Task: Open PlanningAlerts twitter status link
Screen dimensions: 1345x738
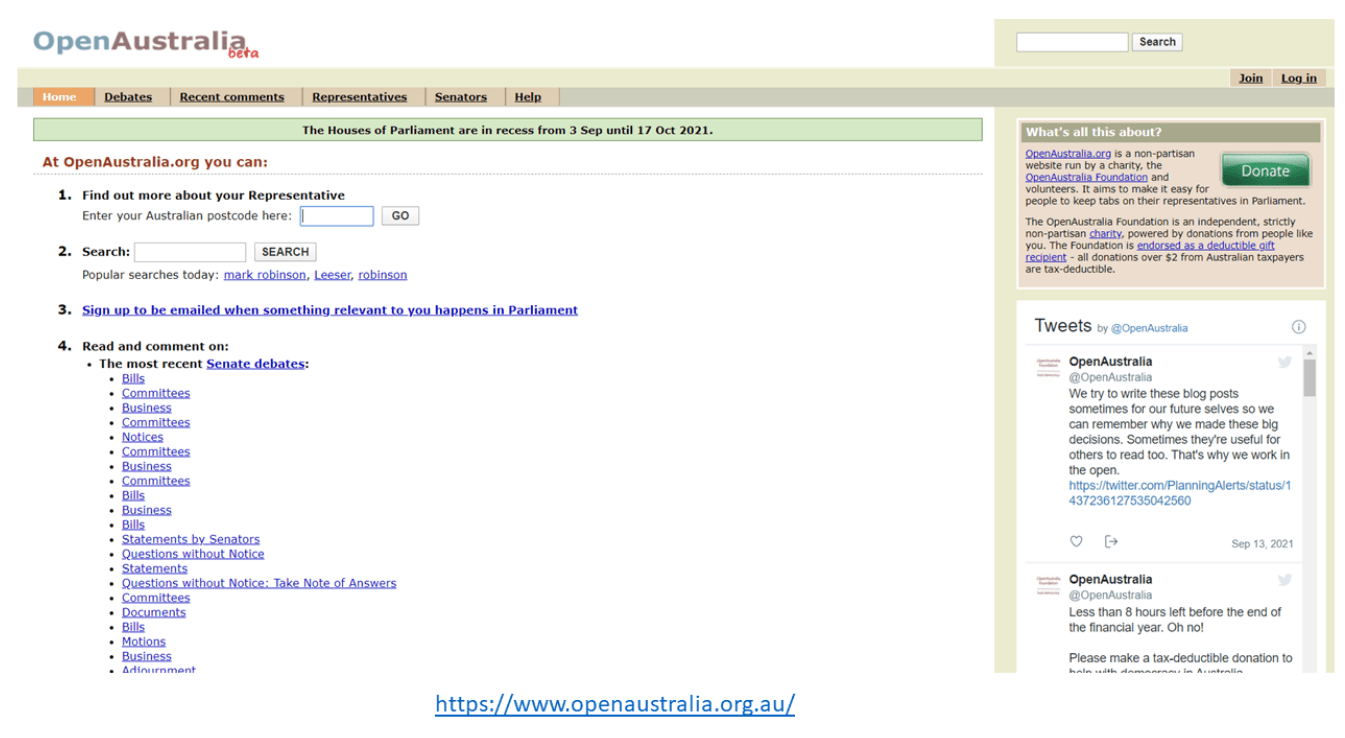Action: pyautogui.click(x=1180, y=493)
